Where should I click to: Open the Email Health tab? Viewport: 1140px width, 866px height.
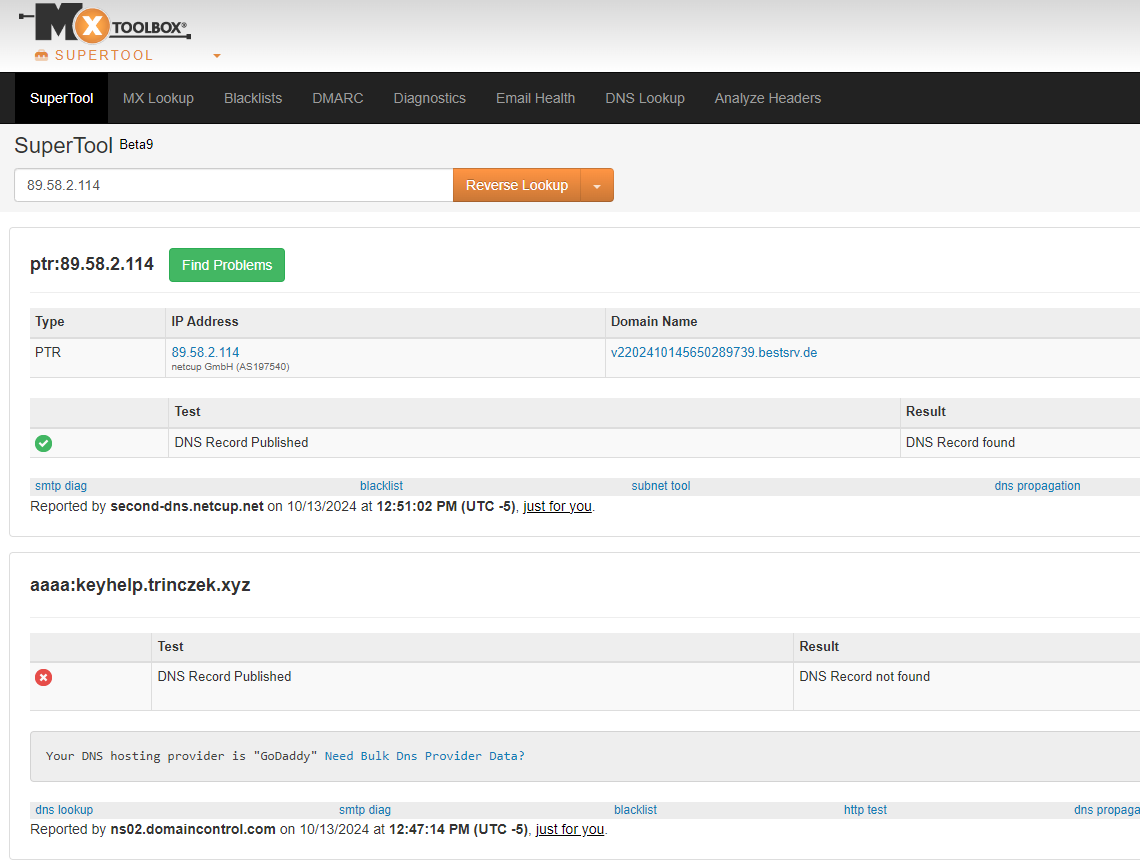[x=535, y=98]
